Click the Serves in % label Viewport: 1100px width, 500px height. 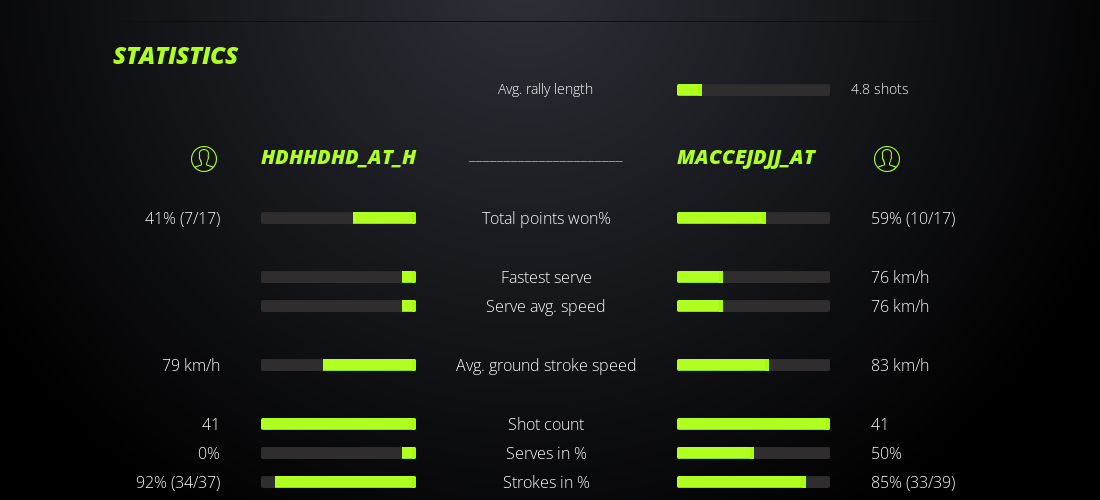546,453
